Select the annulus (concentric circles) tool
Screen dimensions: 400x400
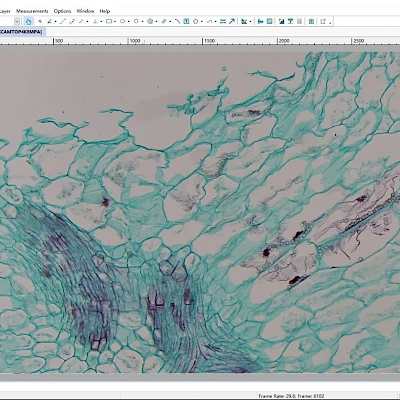150,21
